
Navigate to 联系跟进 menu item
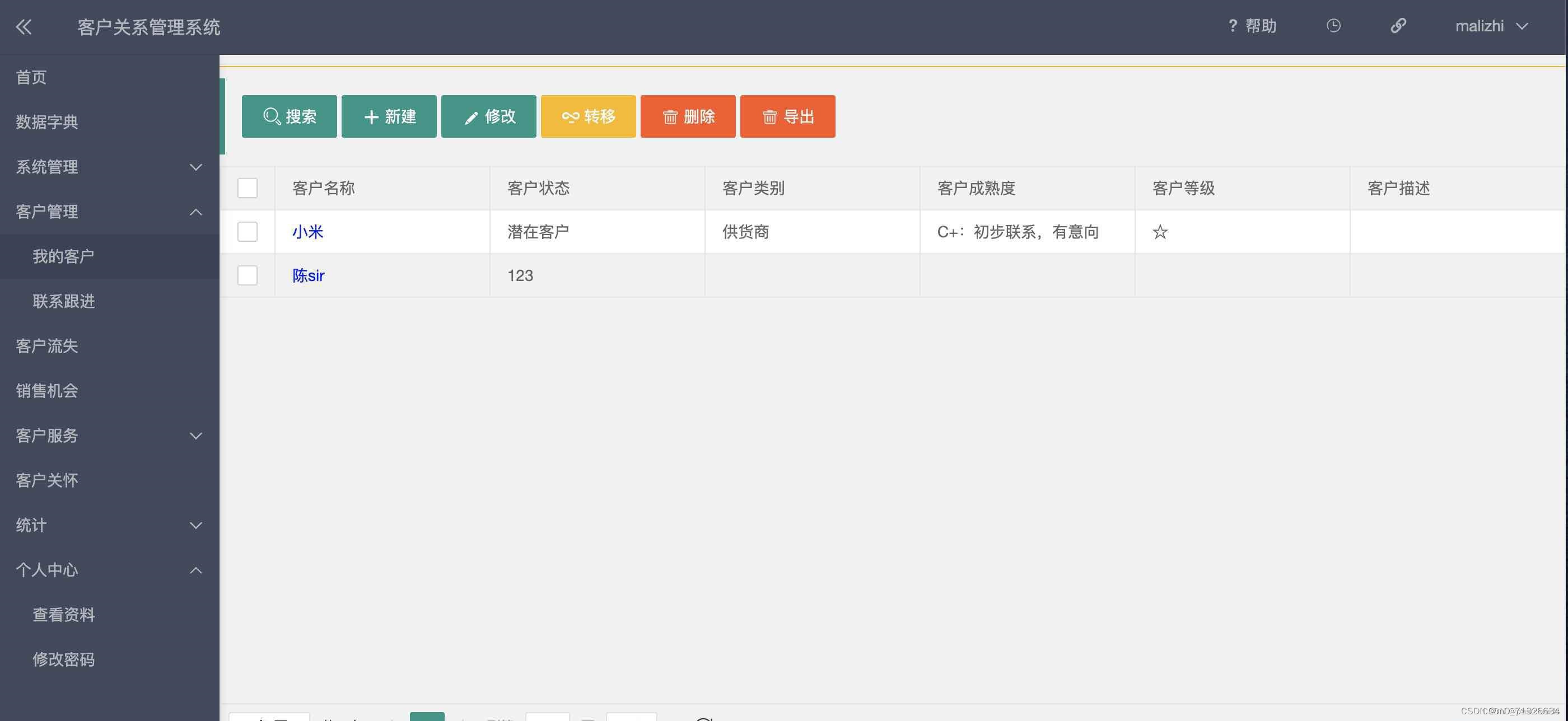(63, 301)
